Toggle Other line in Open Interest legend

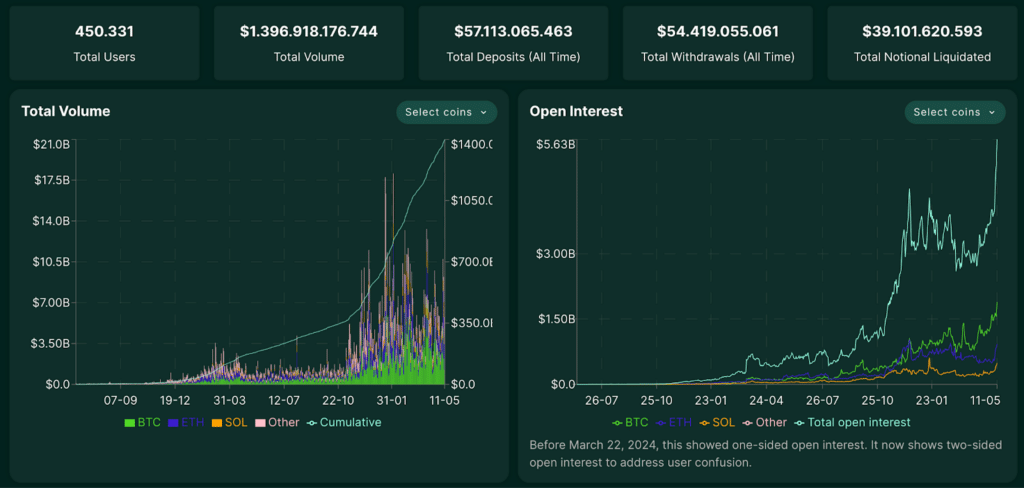pos(765,423)
